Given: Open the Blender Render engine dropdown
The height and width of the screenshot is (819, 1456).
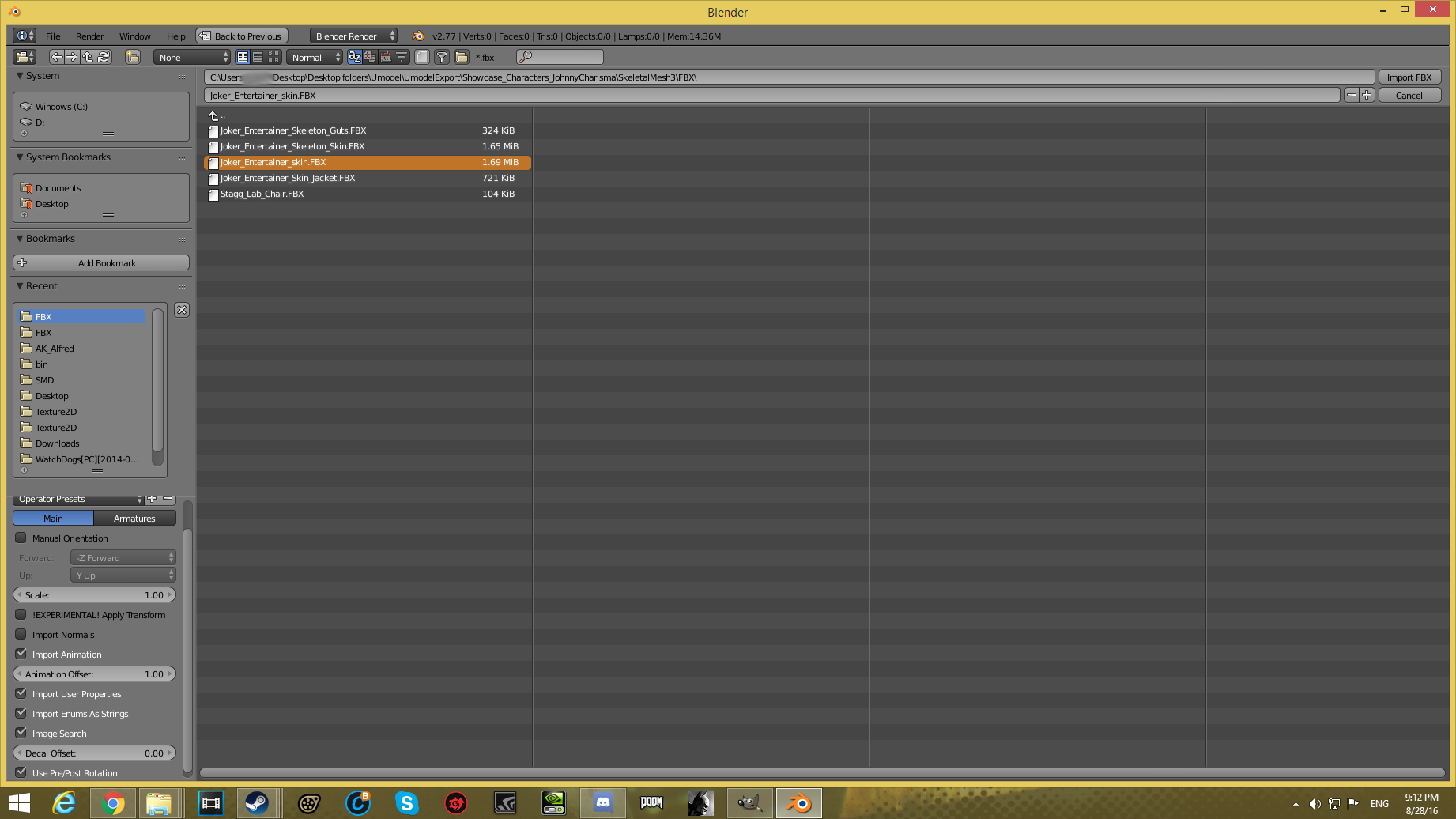Looking at the screenshot, I should coord(353,36).
